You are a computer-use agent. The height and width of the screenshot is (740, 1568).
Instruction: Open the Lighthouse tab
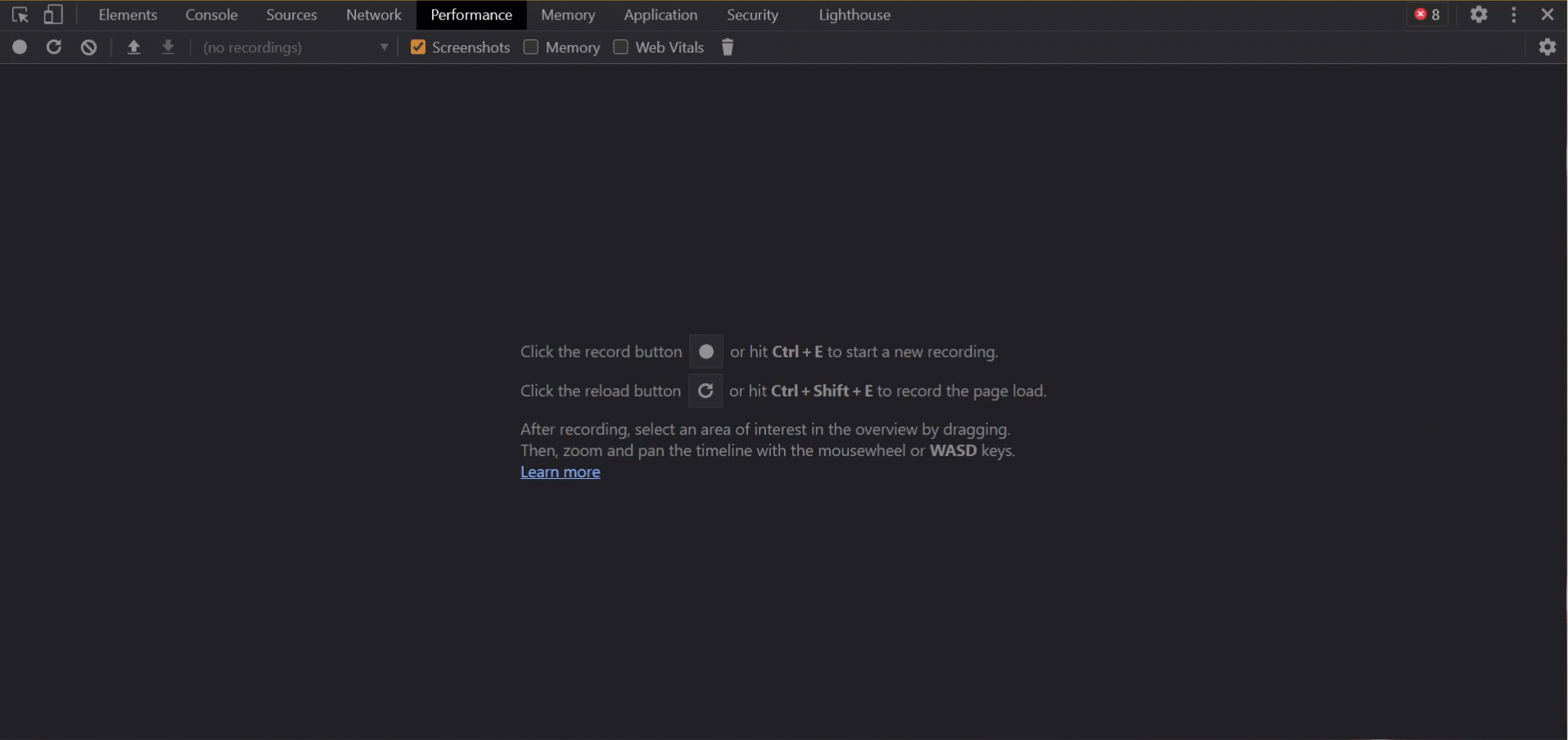pyautogui.click(x=854, y=15)
